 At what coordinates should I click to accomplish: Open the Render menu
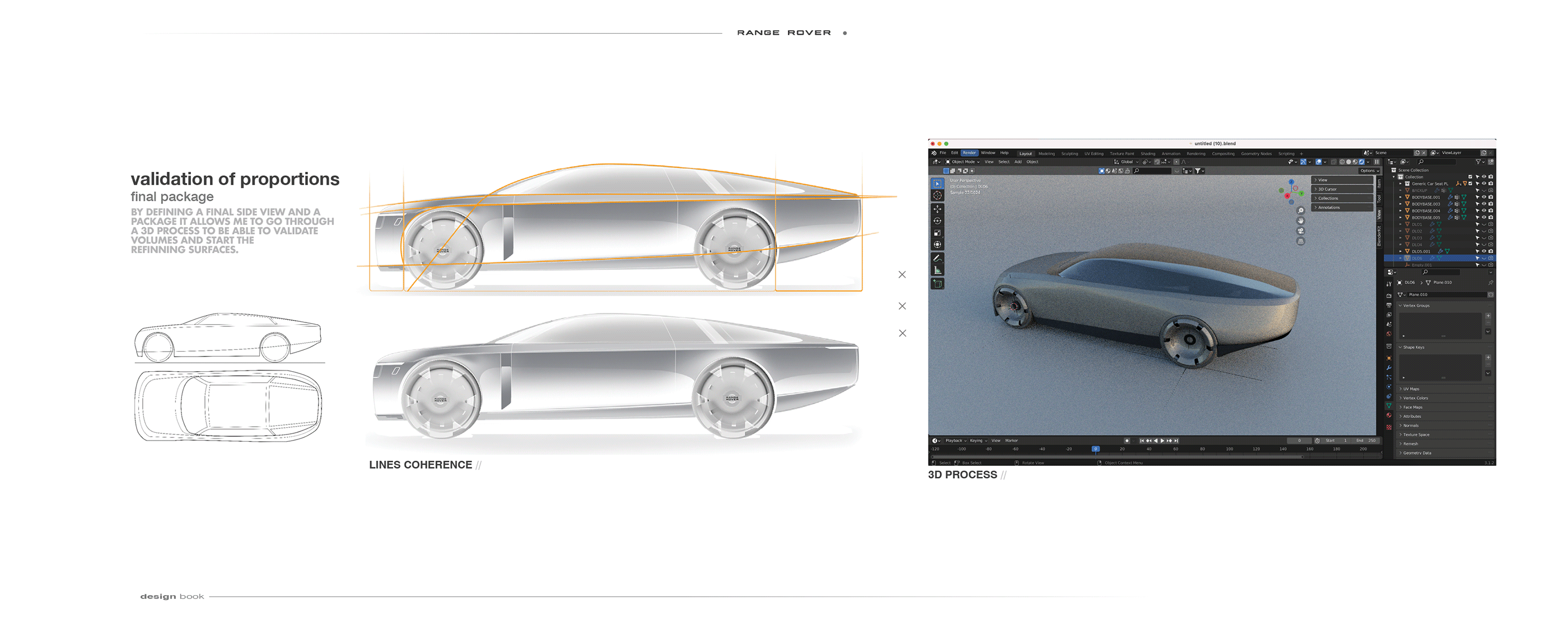point(971,153)
